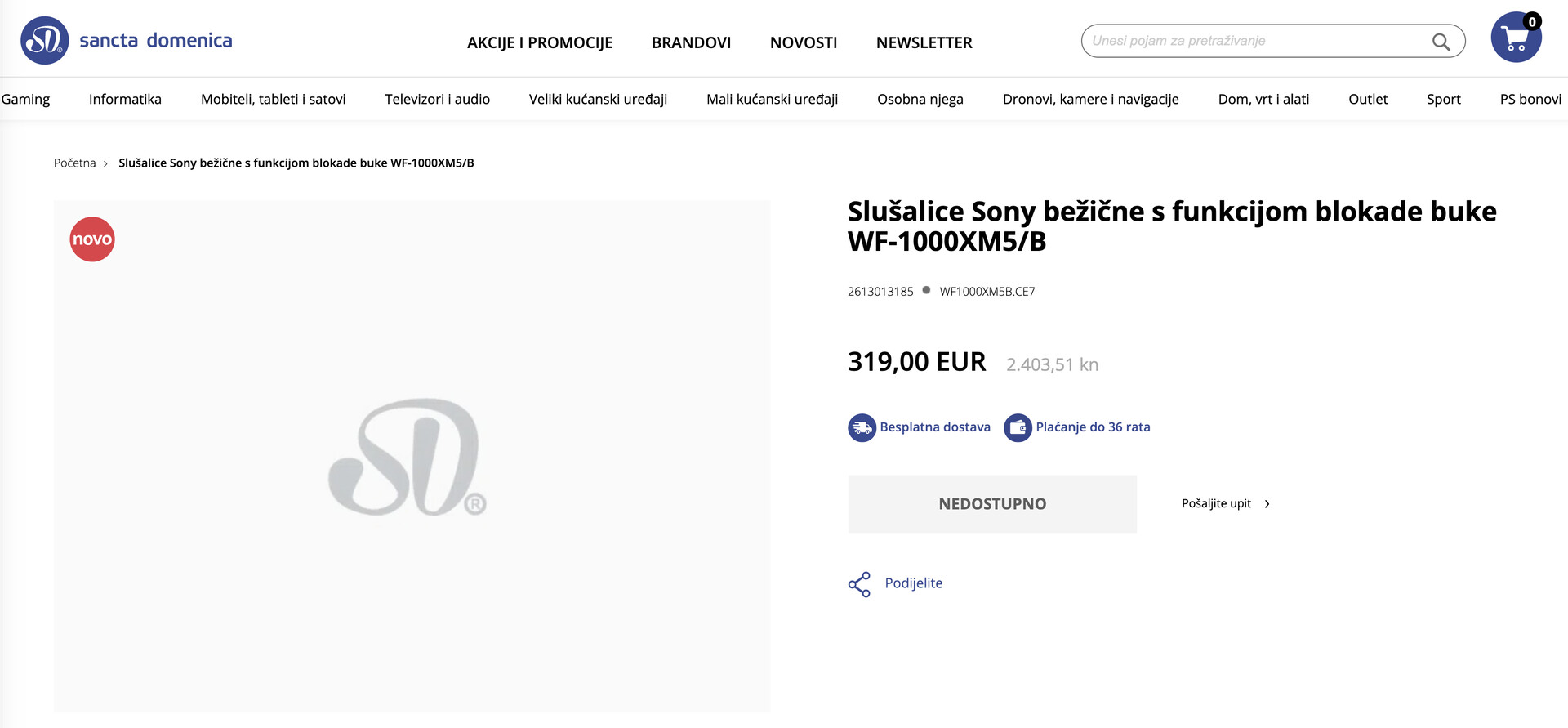This screenshot has width=1568, height=728.
Task: Click the Nedostupno button
Action: (992, 504)
